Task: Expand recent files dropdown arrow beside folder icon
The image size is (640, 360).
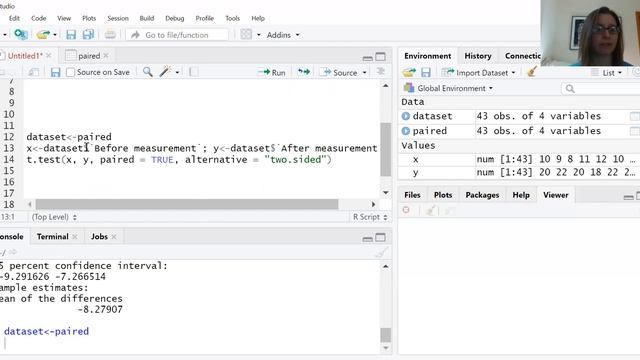Action: pyautogui.click(x=55, y=35)
